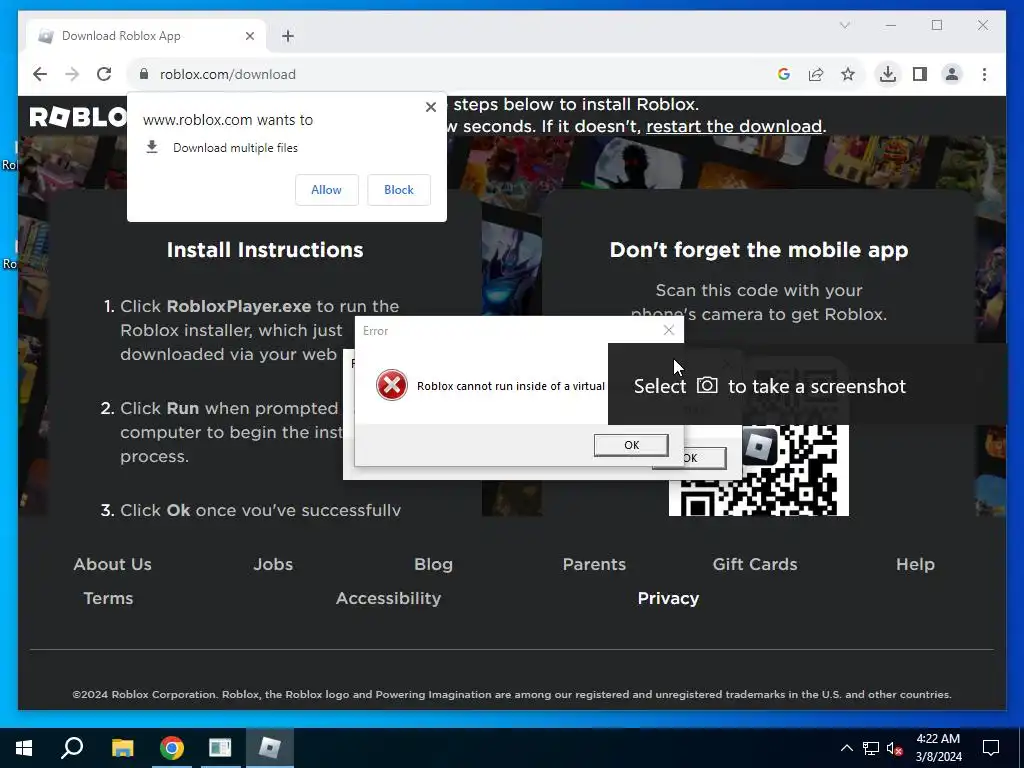Open the Help footer link
Image resolution: width=1024 pixels, height=768 pixels.
(916, 564)
